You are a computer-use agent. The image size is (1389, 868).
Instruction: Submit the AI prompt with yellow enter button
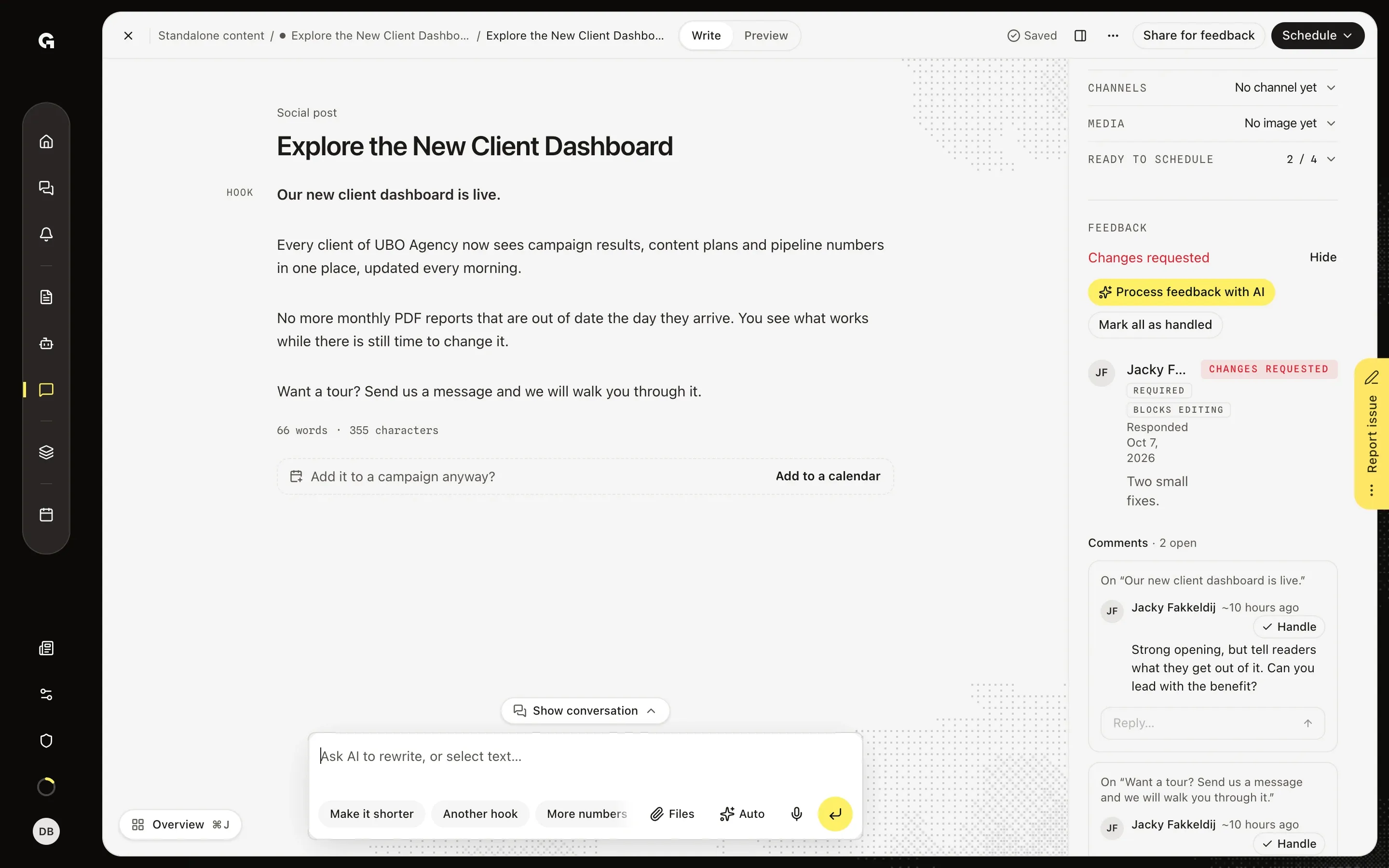(834, 814)
